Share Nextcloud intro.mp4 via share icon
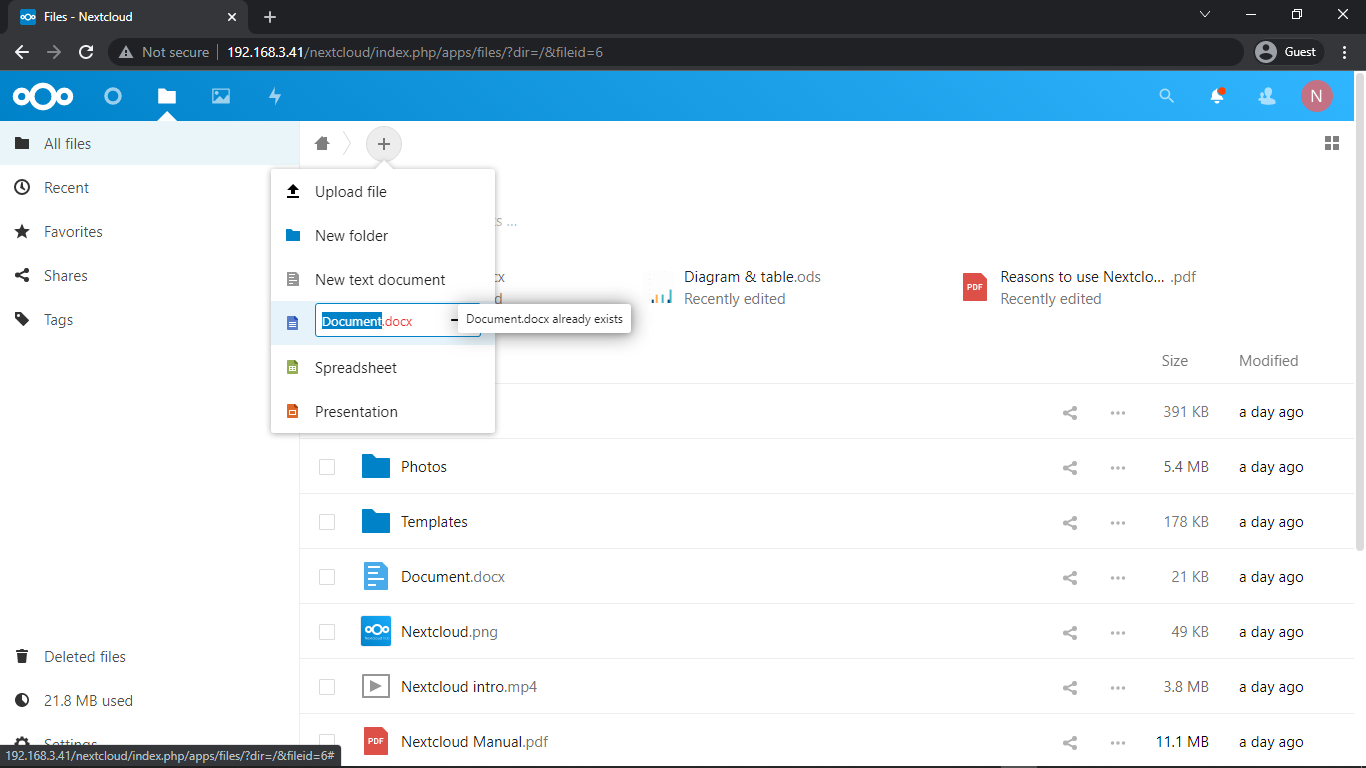 [1070, 687]
